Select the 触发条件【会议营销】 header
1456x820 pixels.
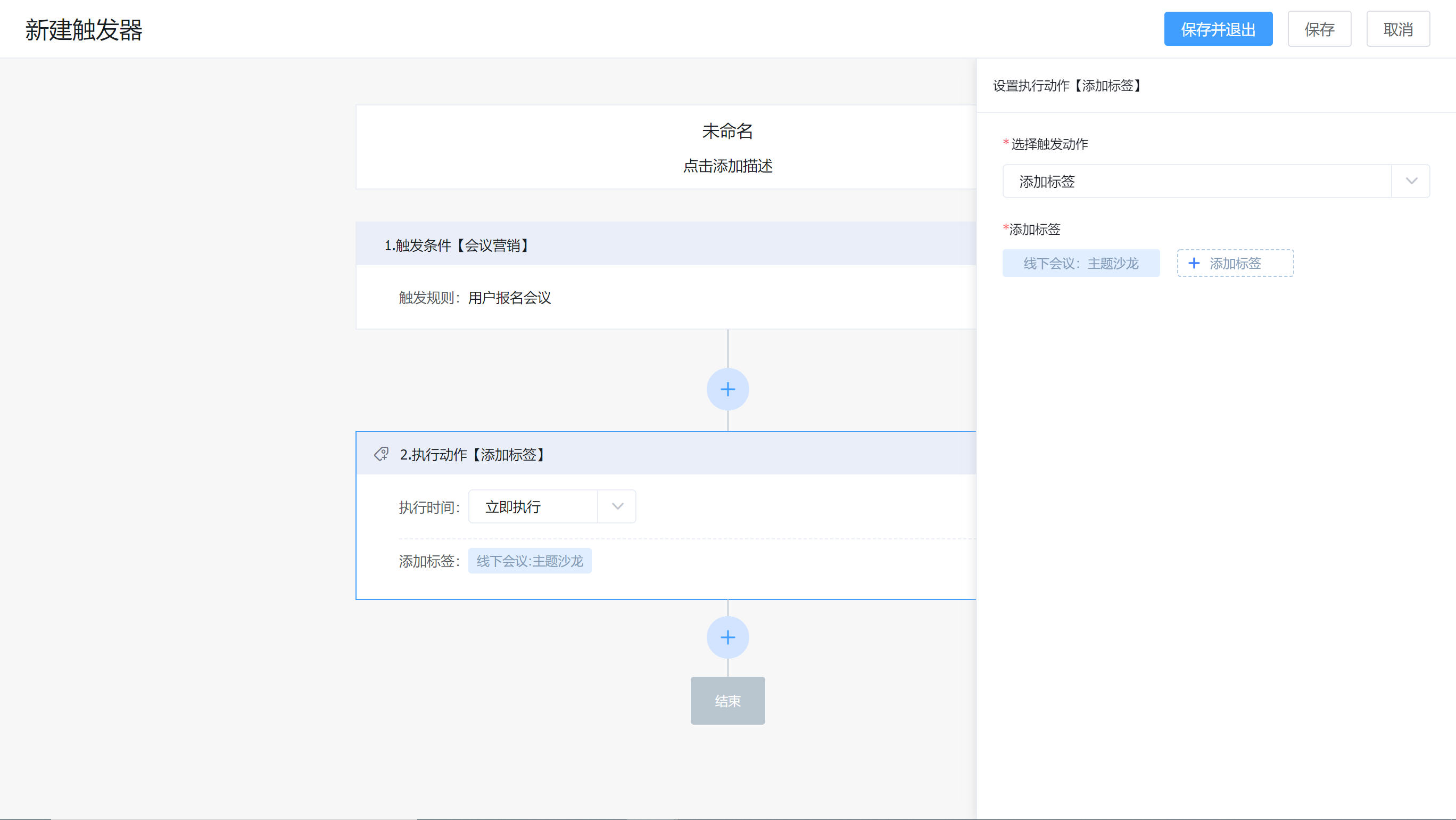tap(457, 245)
